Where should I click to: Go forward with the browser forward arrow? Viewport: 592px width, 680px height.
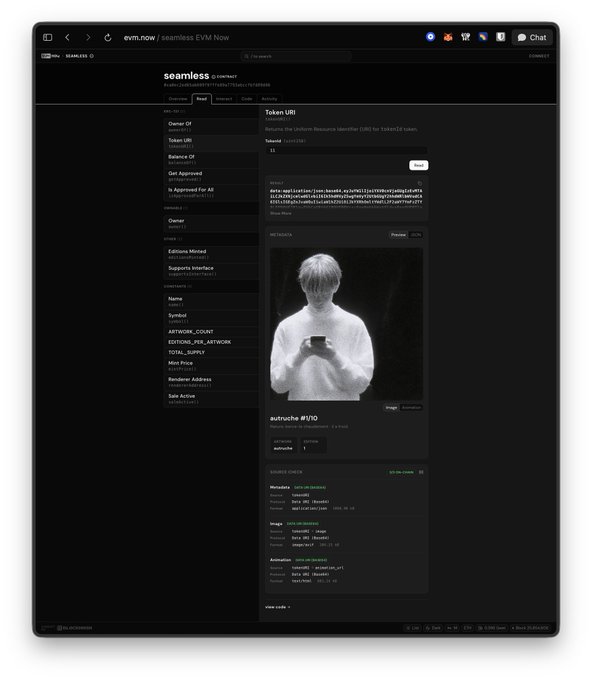88,37
